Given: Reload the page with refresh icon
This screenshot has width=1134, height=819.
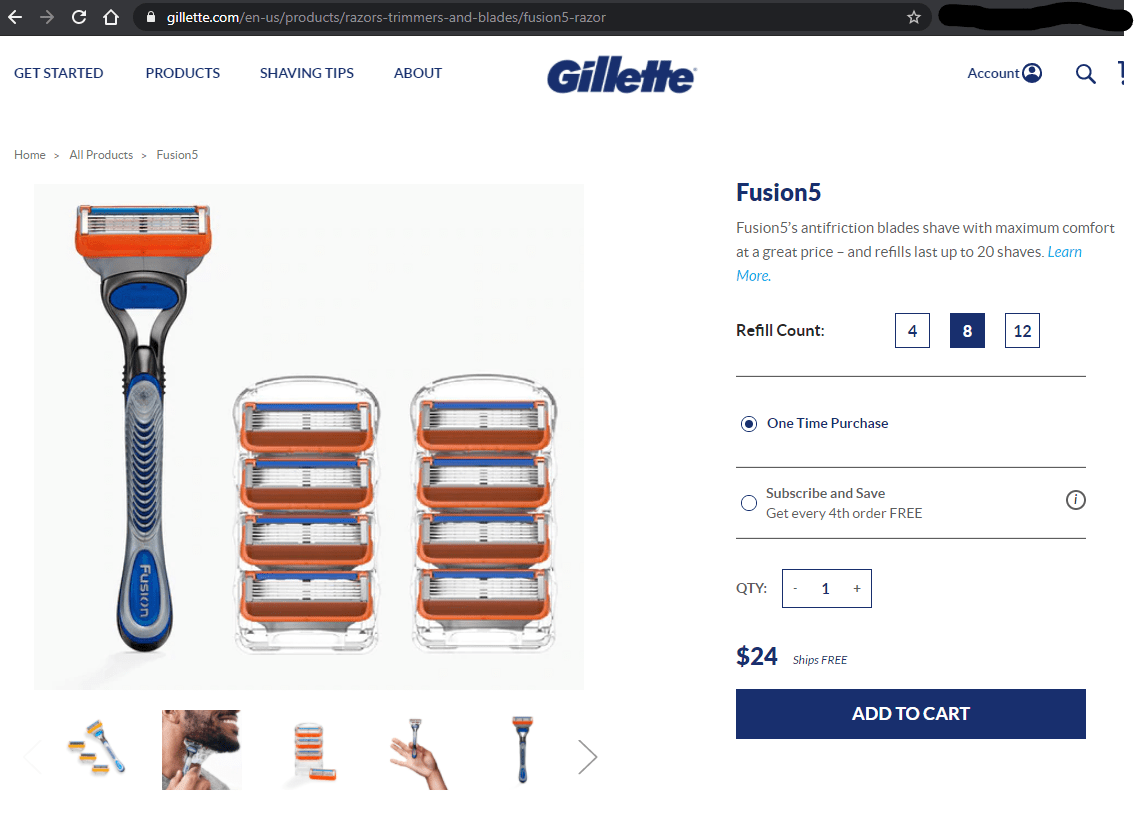Looking at the screenshot, I should tap(79, 17).
